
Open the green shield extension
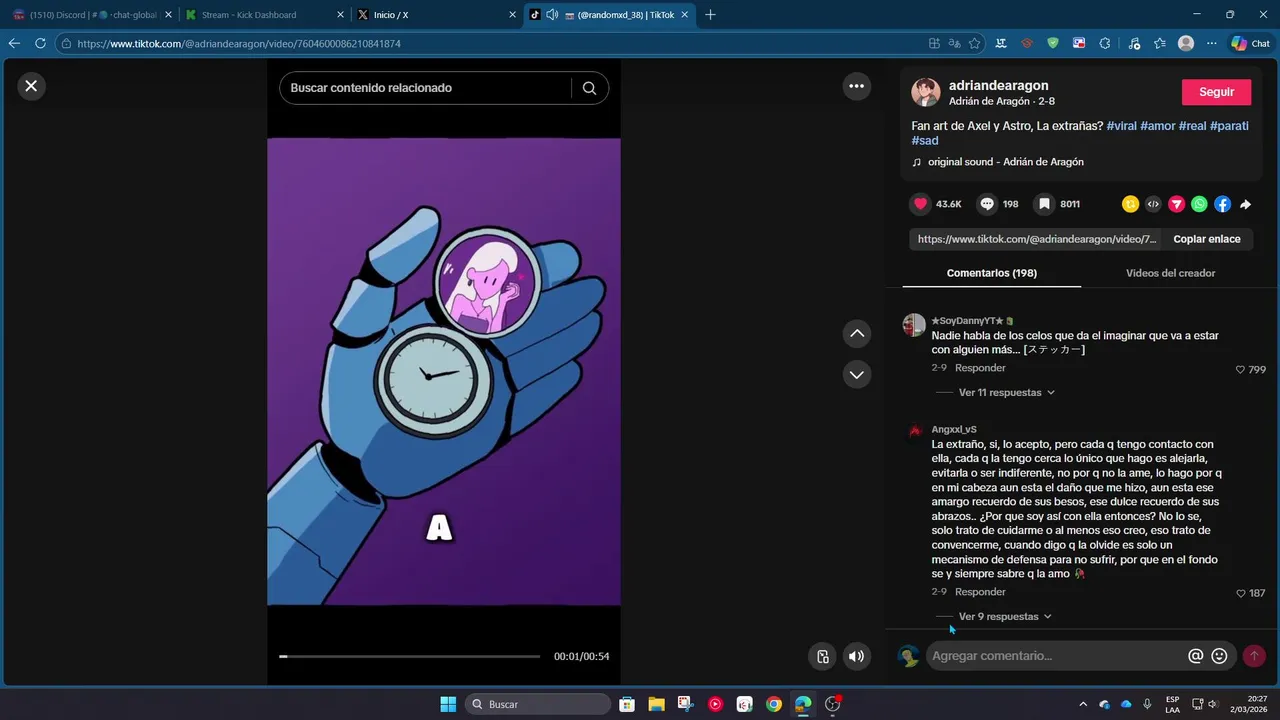[x=1053, y=44]
